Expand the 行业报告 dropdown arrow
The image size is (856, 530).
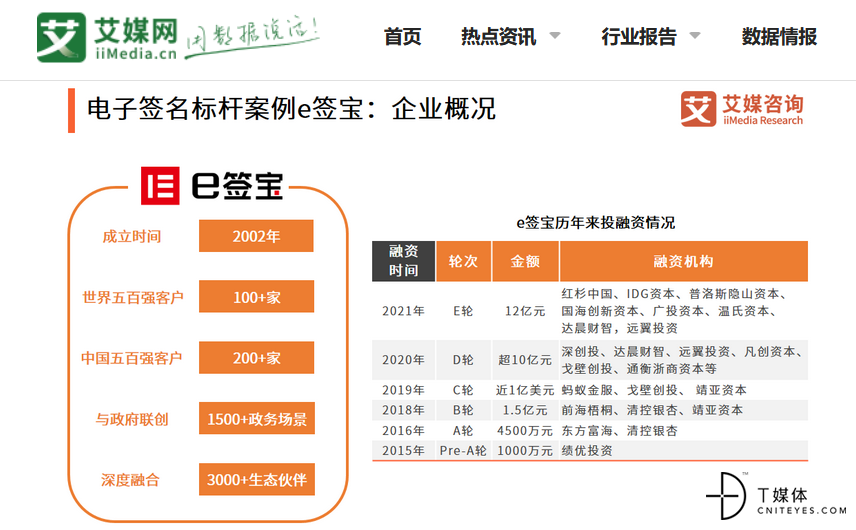(x=695, y=35)
